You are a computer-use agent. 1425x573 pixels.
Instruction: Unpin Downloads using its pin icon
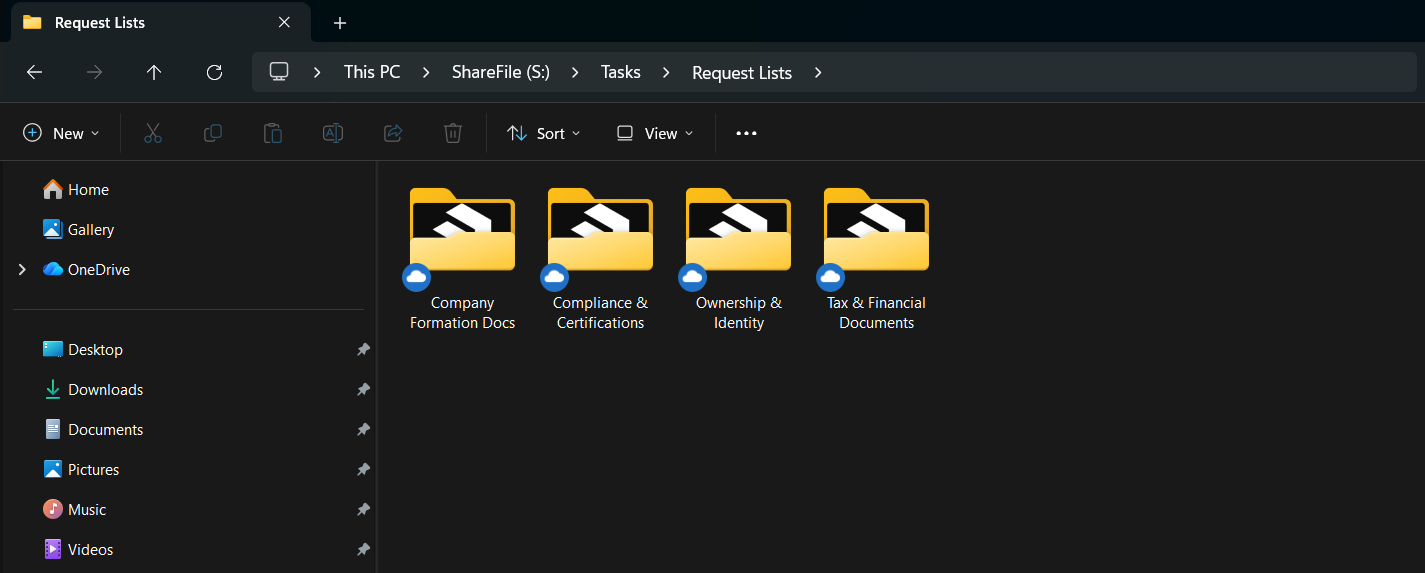tap(363, 389)
